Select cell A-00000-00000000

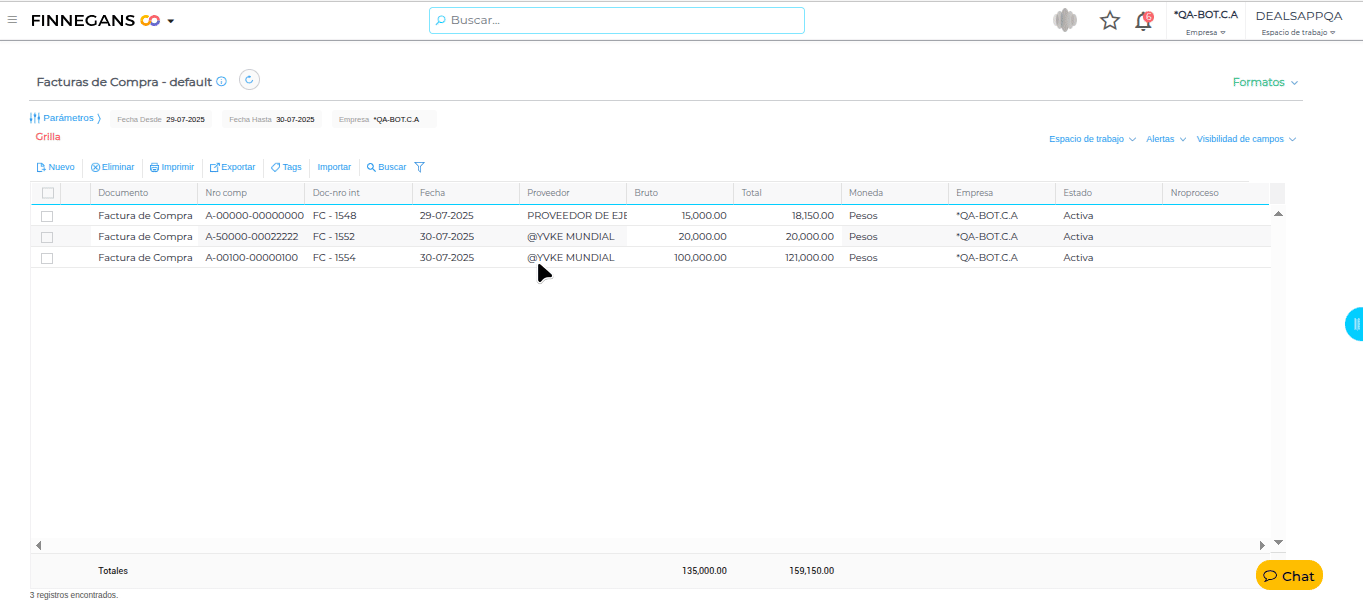coord(251,216)
